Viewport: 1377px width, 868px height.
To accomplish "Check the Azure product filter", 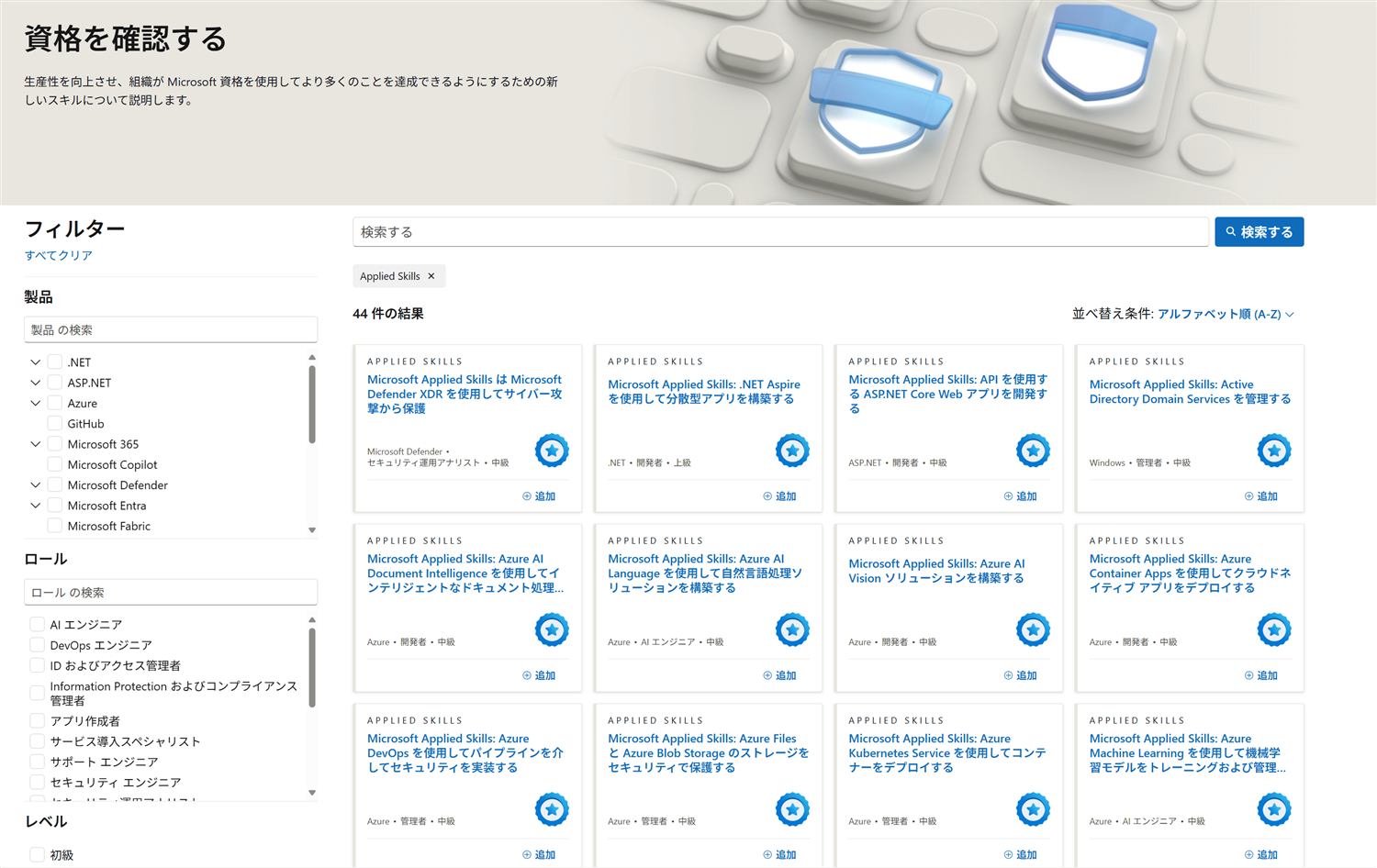I will (55, 403).
